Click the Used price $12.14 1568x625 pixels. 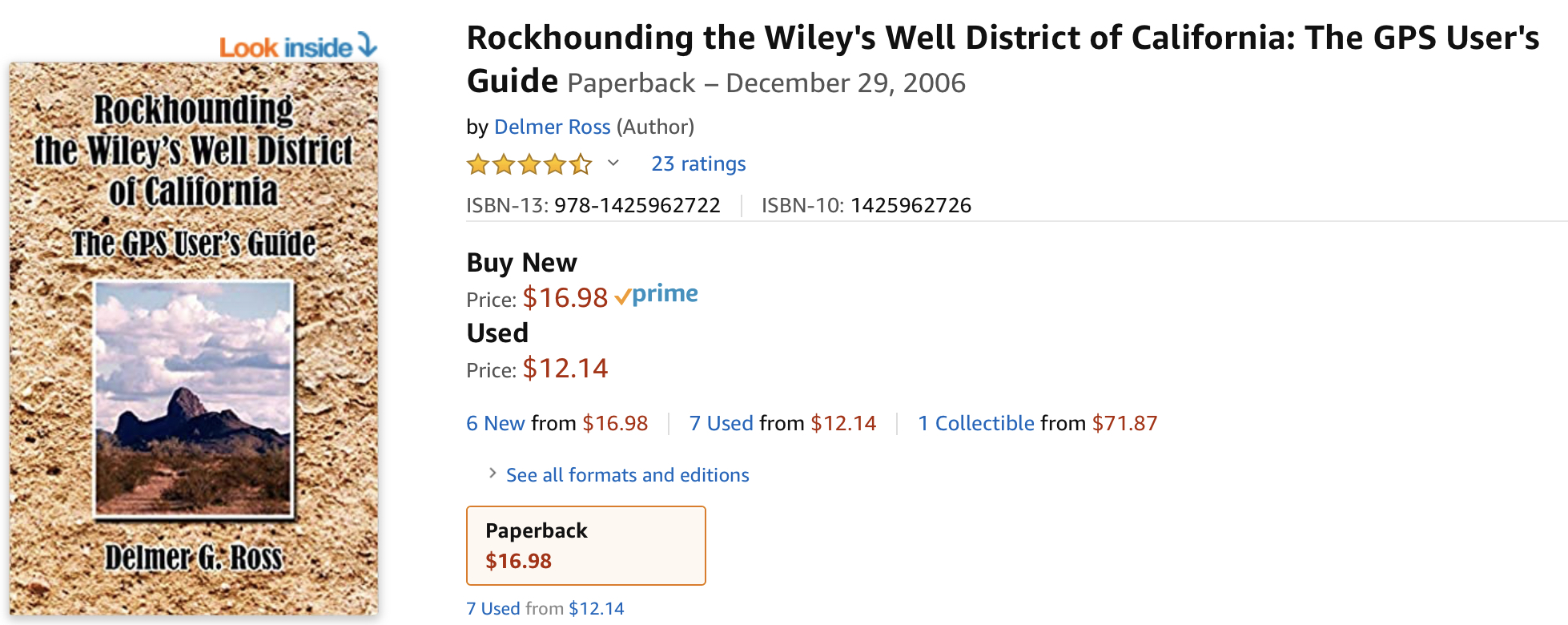point(565,369)
